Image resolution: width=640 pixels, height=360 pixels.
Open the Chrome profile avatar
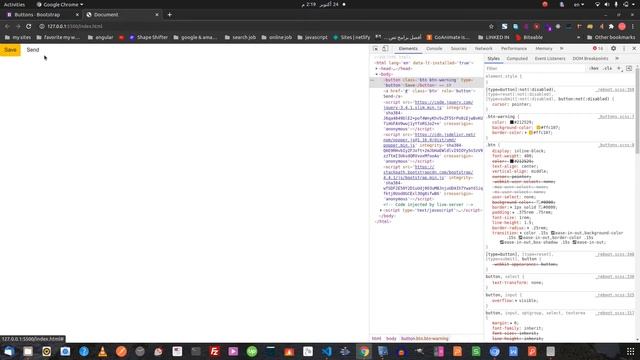[622, 26]
